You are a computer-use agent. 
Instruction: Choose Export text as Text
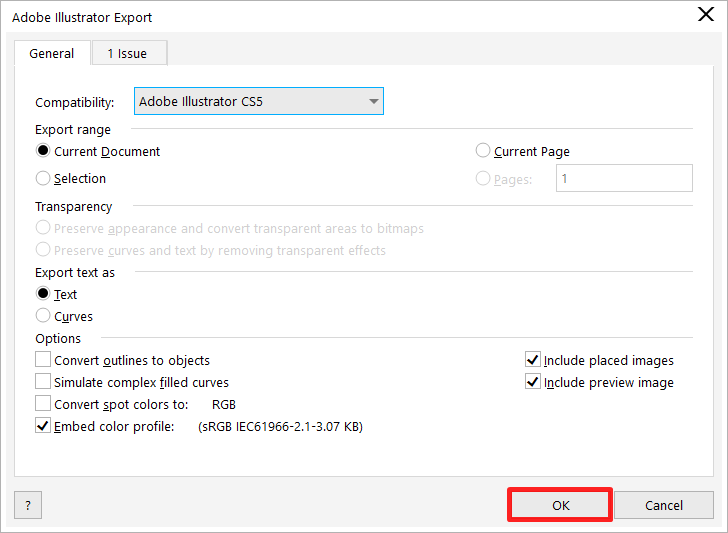pos(43,294)
